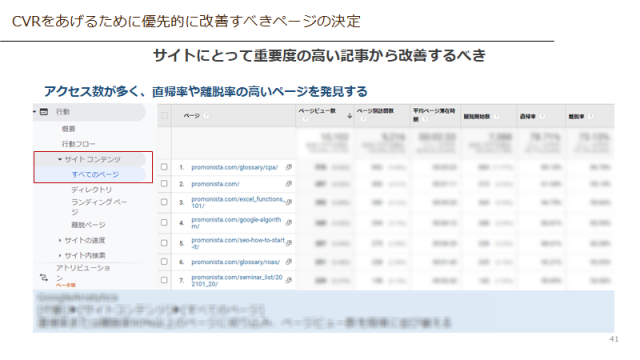The height and width of the screenshot is (360, 640).
Task: Click the 行動 section icon in sidebar
Action: [44, 112]
